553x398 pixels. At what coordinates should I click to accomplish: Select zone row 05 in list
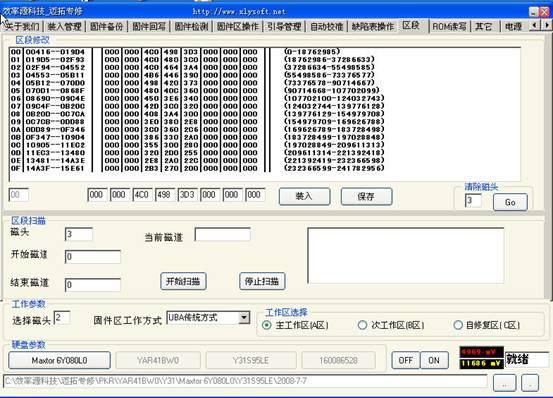pos(198,91)
